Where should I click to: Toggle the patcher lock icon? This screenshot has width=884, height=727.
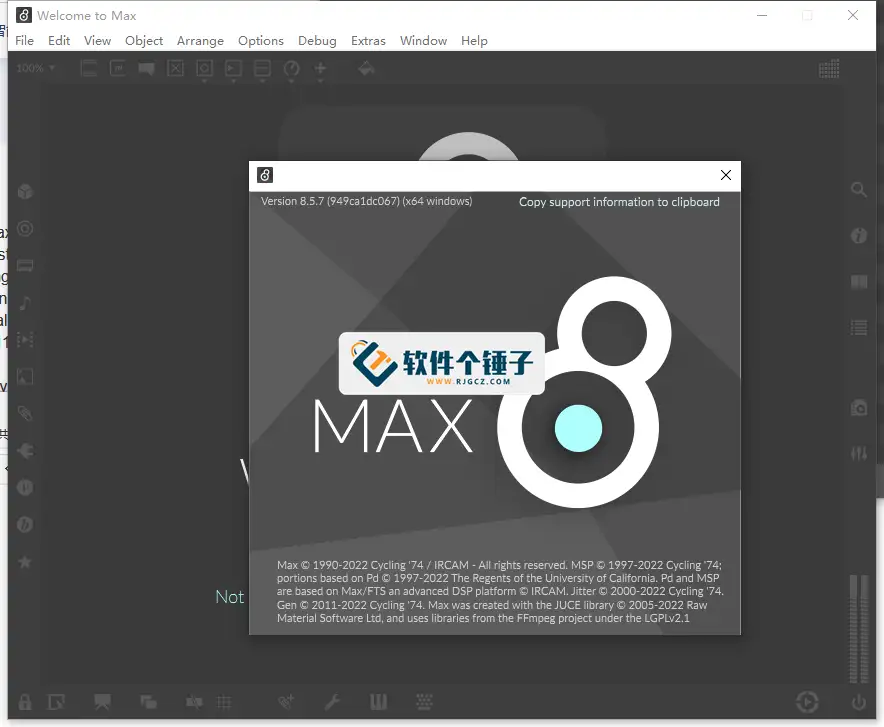point(25,702)
